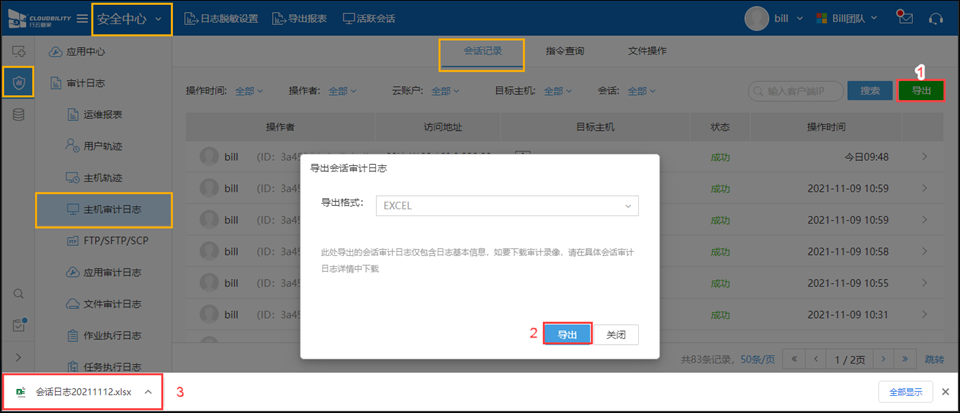Click the headset support icon
The image size is (960, 413).
936,18
